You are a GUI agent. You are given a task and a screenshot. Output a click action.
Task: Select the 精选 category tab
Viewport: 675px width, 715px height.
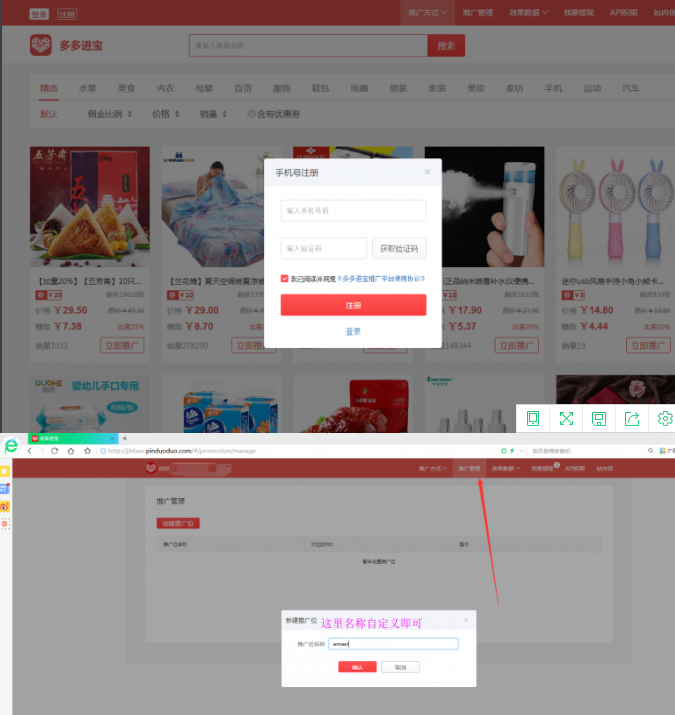point(49,88)
